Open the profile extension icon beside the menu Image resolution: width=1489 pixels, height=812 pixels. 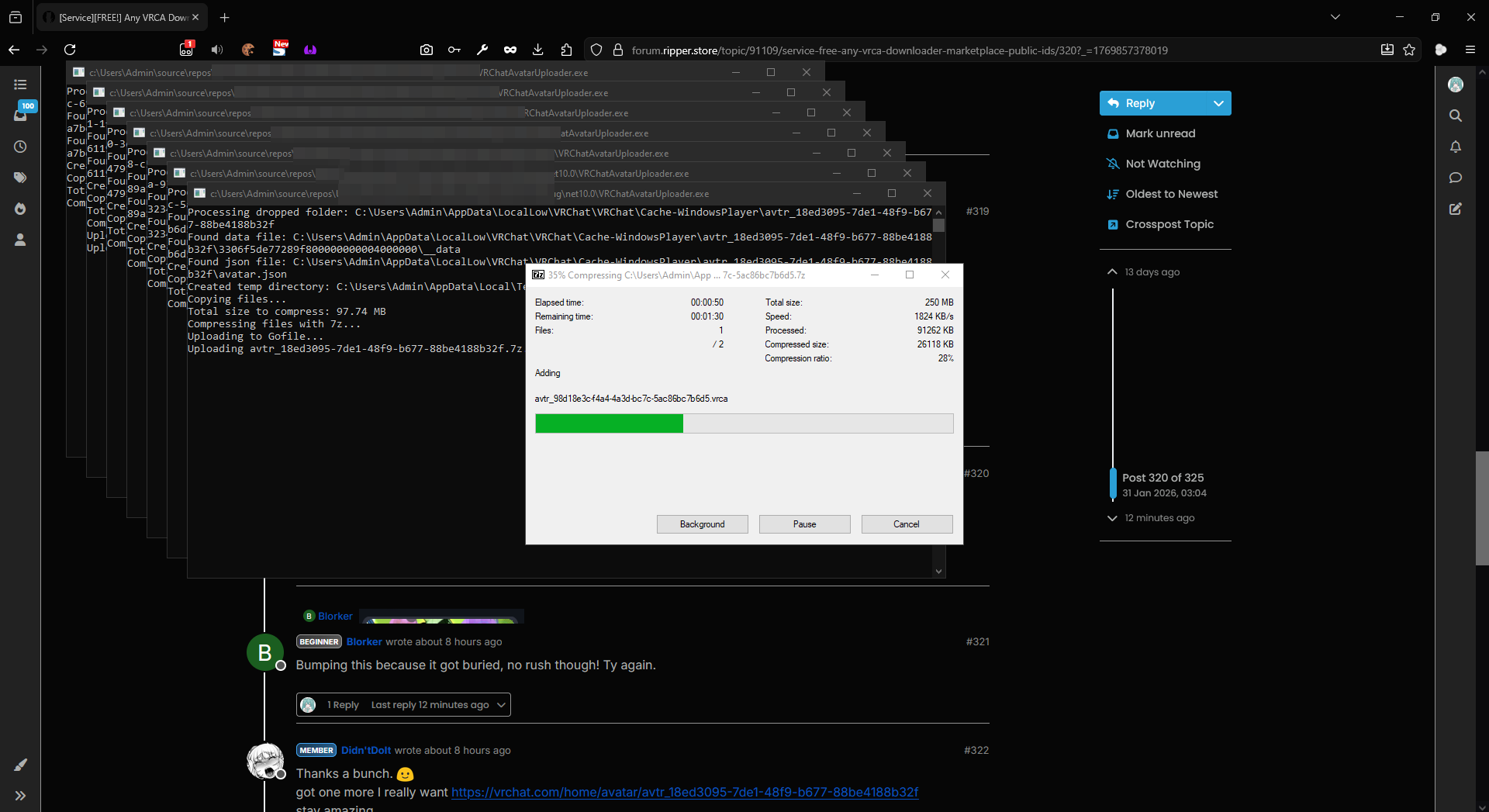point(1441,50)
